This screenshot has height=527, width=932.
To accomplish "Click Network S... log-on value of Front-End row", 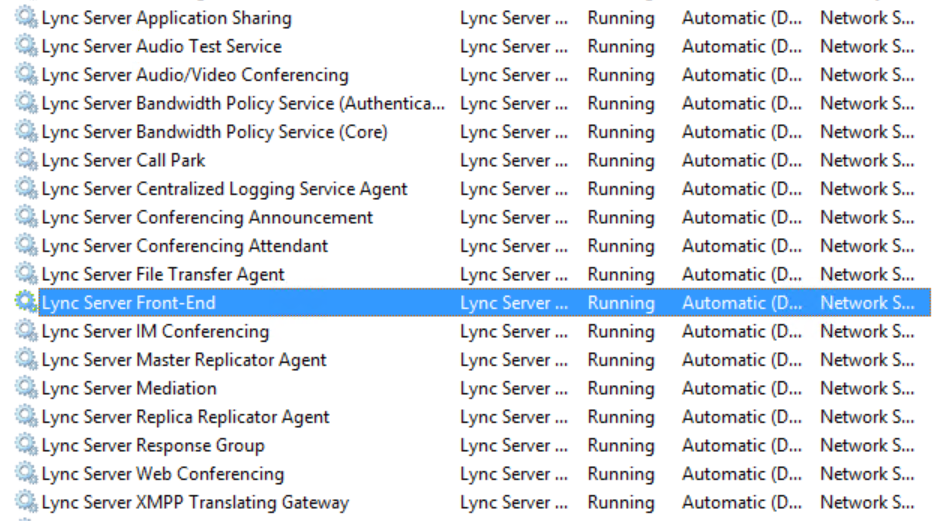I will pyautogui.click(x=867, y=303).
